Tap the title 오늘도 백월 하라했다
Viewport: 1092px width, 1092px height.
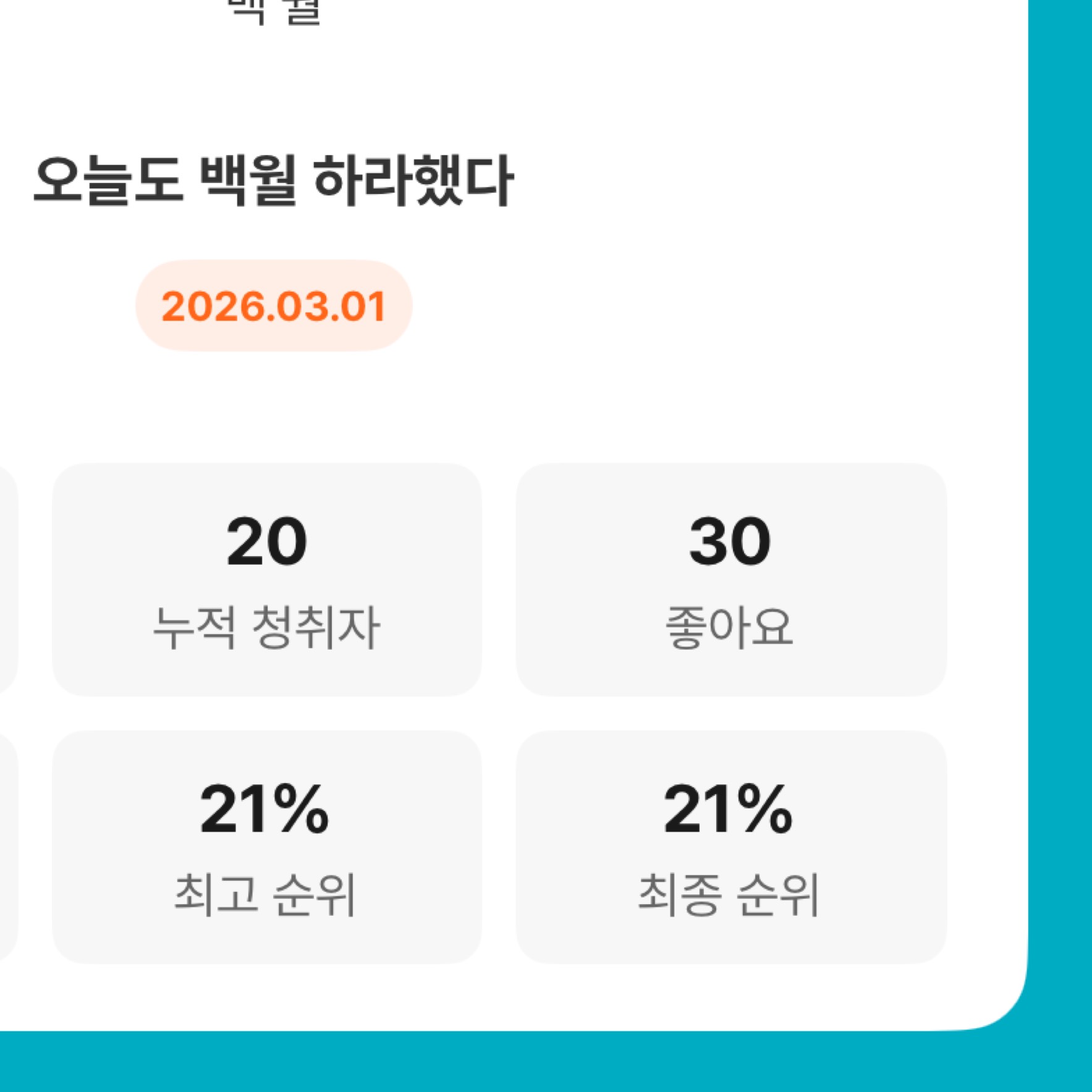[x=273, y=180]
